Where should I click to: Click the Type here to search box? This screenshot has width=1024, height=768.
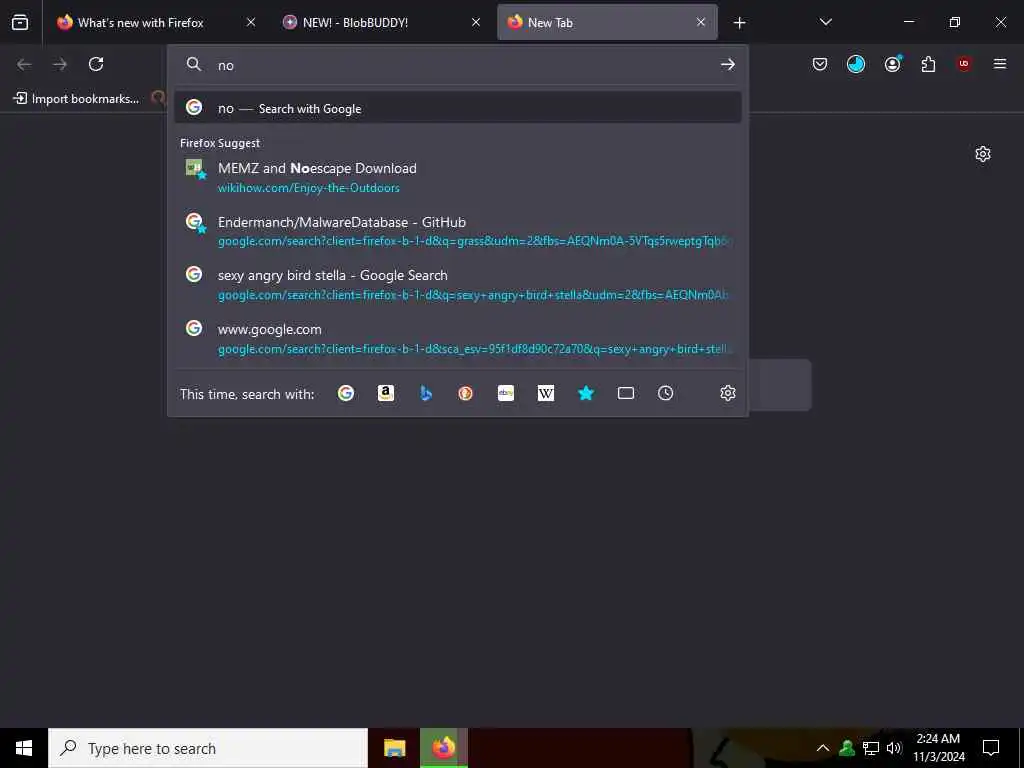208,748
